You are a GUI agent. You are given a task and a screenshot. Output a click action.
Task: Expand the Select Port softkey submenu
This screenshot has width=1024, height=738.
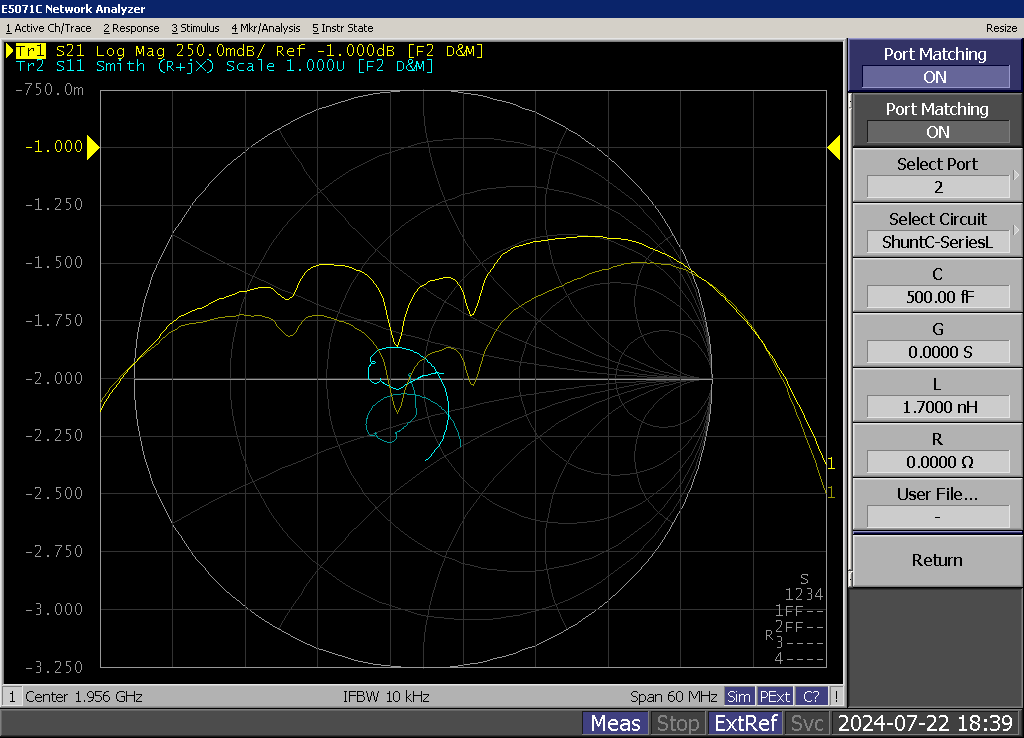937,175
